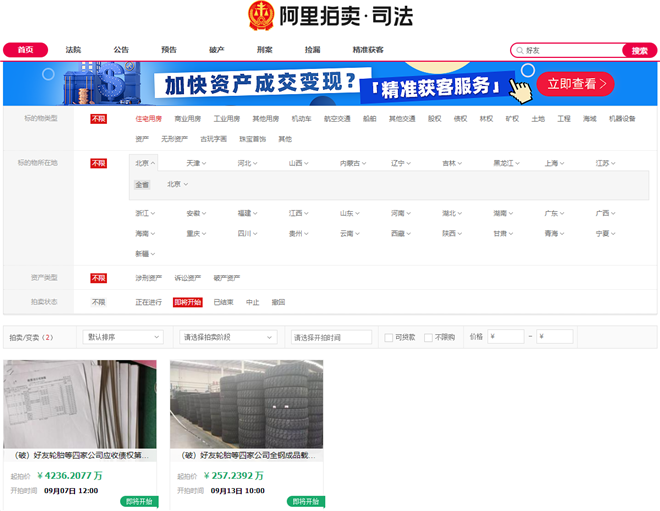Click the 即将开始 badge on debt listing
This screenshot has height=511, width=660.
pos(139,501)
